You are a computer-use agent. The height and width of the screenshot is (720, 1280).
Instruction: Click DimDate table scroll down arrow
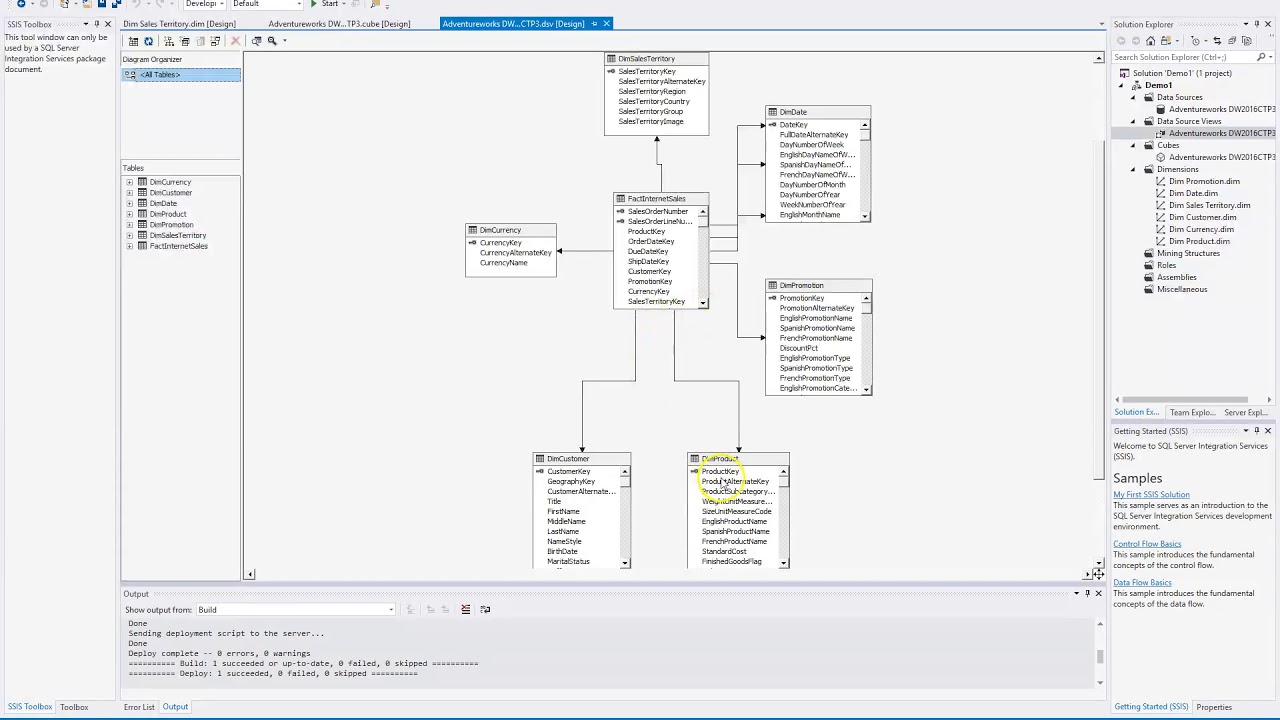(x=865, y=216)
